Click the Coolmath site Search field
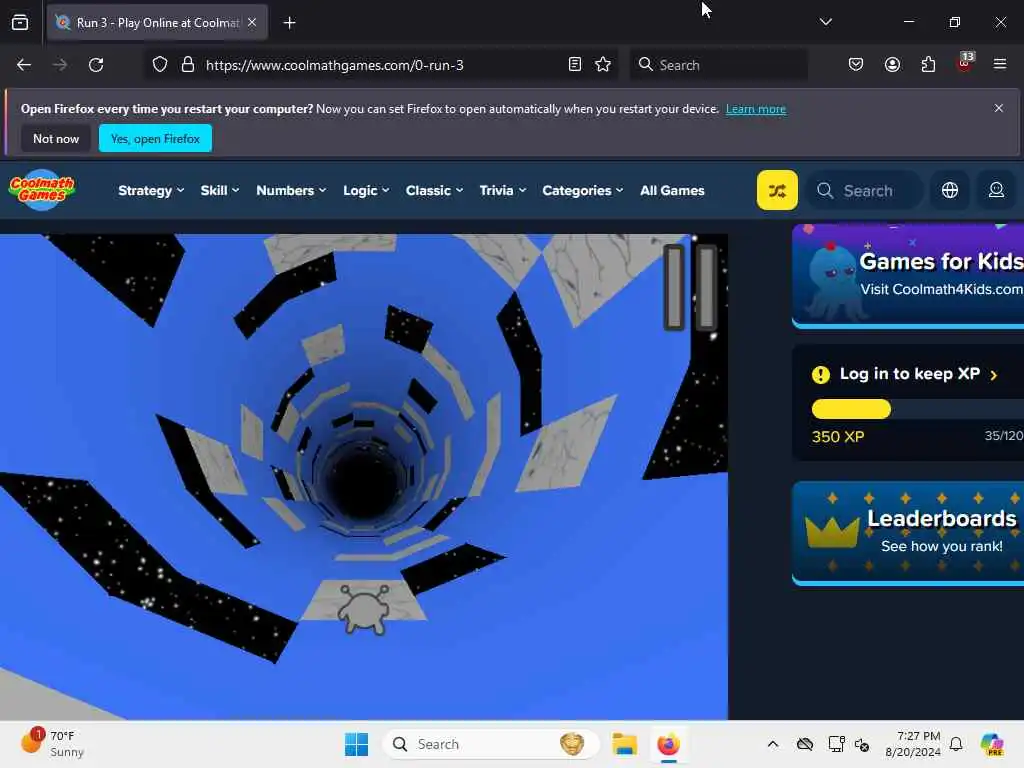The height and width of the screenshot is (768, 1024). [x=865, y=191]
